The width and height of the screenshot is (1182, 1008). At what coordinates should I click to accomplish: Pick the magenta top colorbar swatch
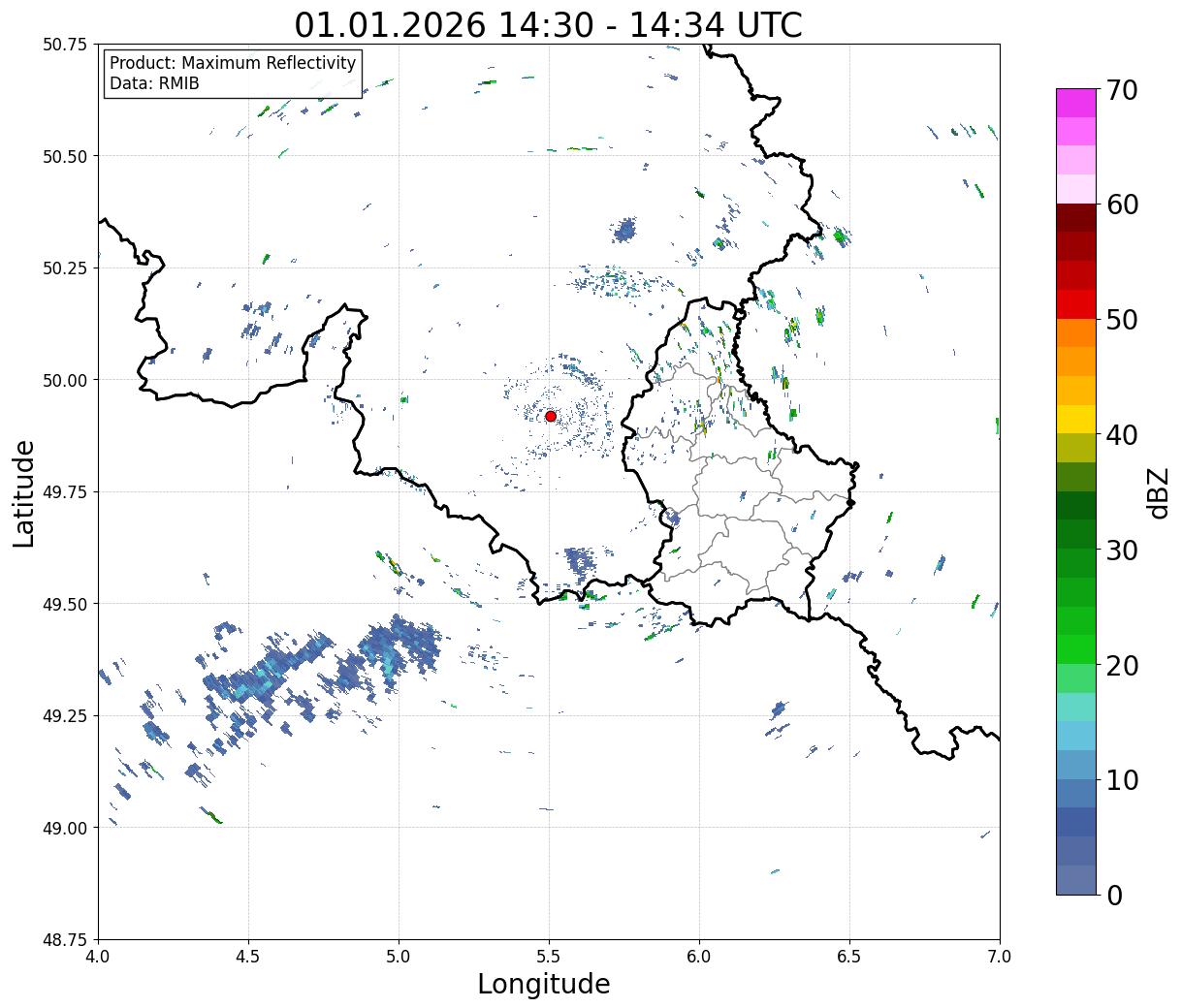[1076, 103]
